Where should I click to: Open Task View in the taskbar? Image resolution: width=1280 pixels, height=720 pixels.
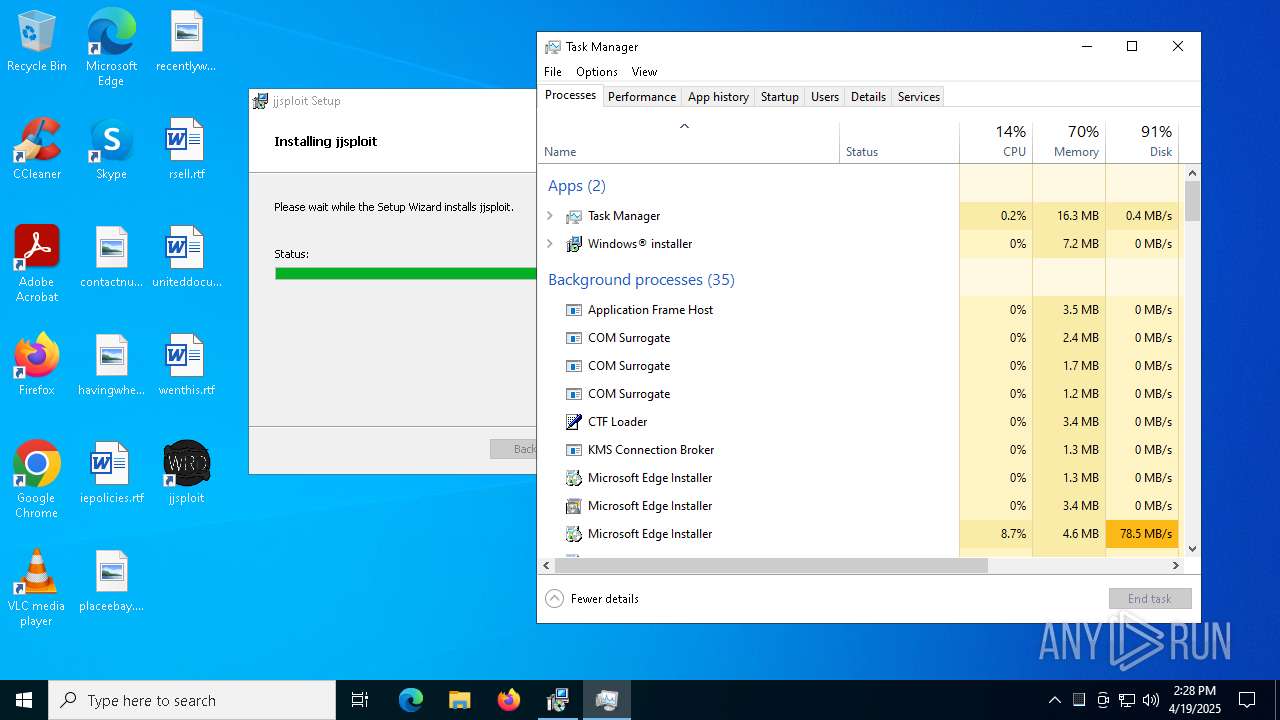tap(360, 700)
